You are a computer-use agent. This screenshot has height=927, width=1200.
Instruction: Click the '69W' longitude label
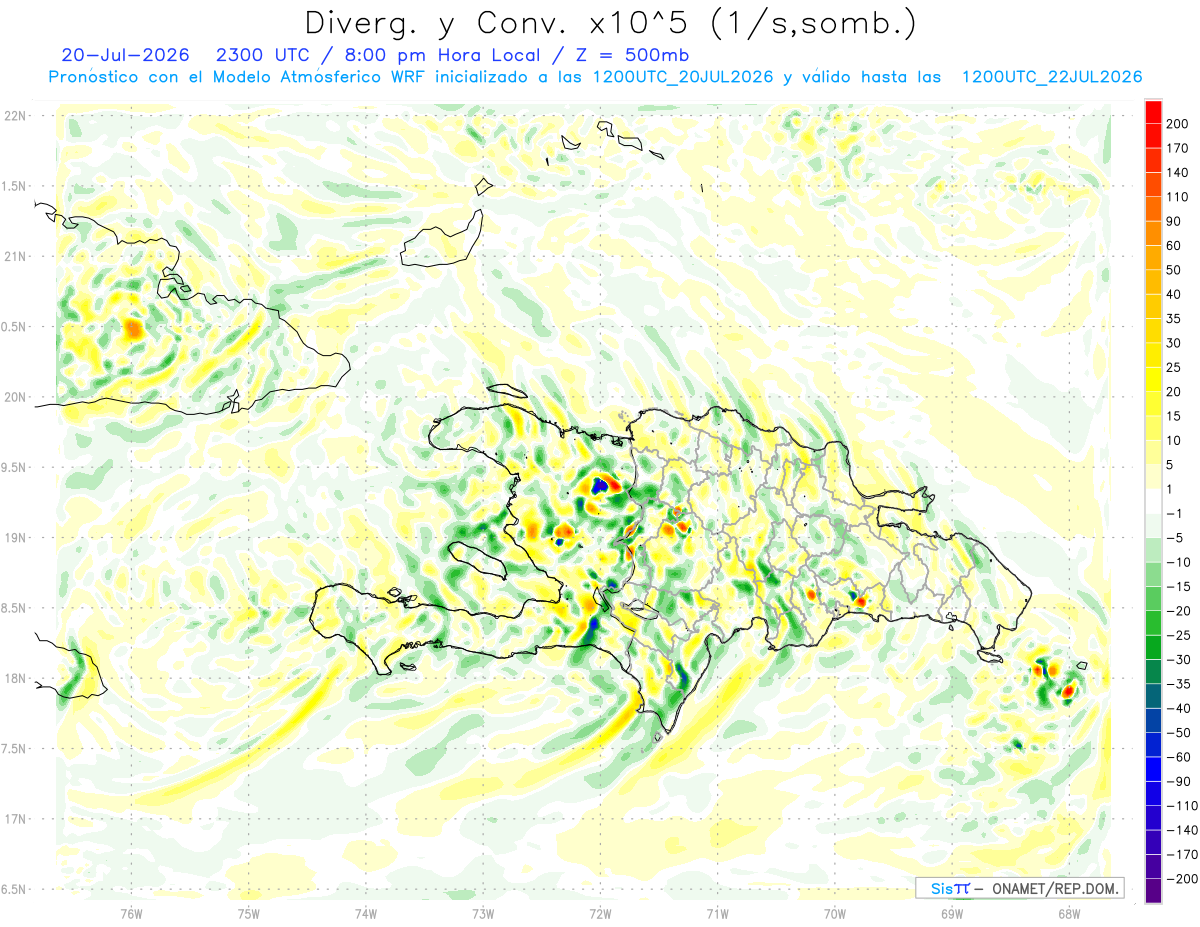click(x=951, y=912)
